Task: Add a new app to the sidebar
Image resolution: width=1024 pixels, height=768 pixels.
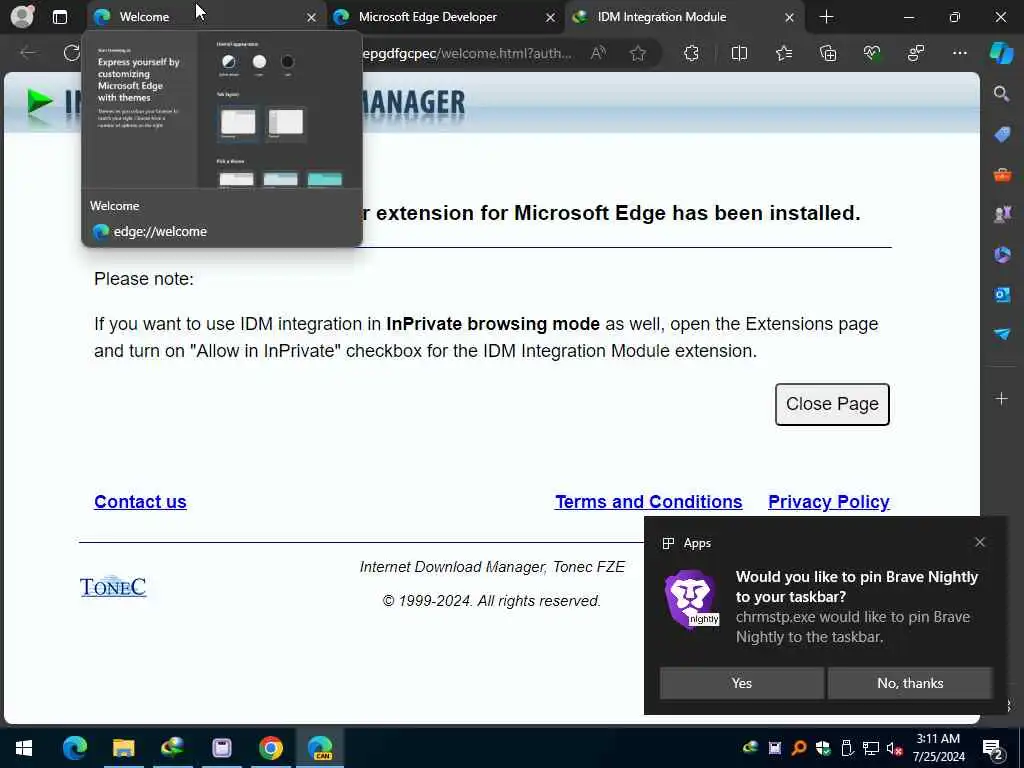Action: point(1001,398)
